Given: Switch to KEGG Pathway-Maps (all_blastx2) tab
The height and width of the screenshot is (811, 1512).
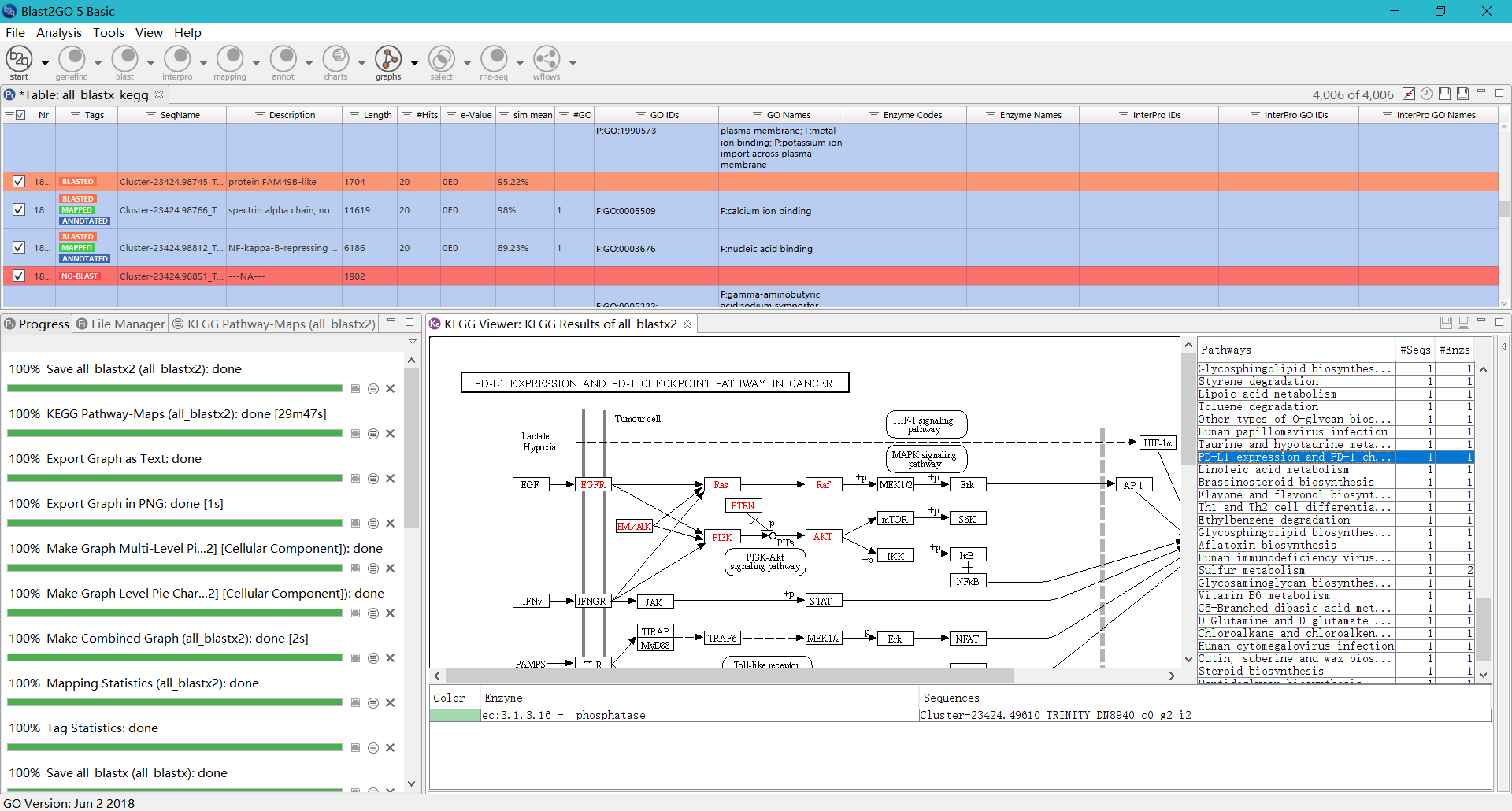Looking at the screenshot, I should coord(274,324).
